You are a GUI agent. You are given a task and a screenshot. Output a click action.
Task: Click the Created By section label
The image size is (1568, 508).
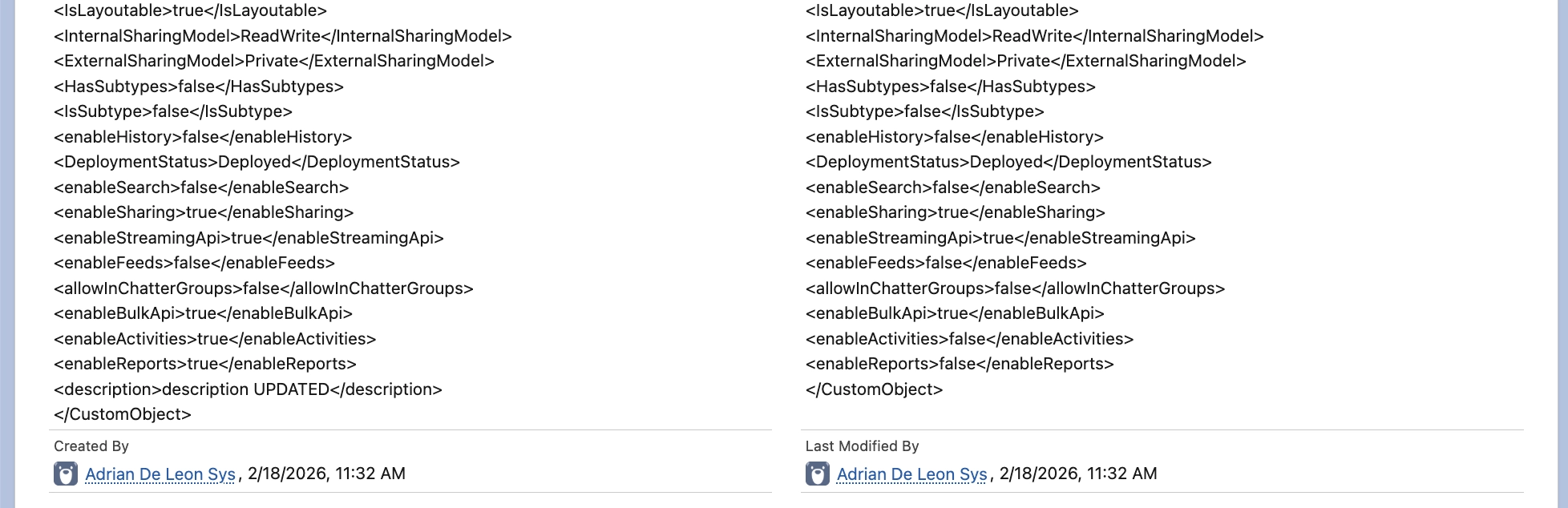click(x=91, y=446)
